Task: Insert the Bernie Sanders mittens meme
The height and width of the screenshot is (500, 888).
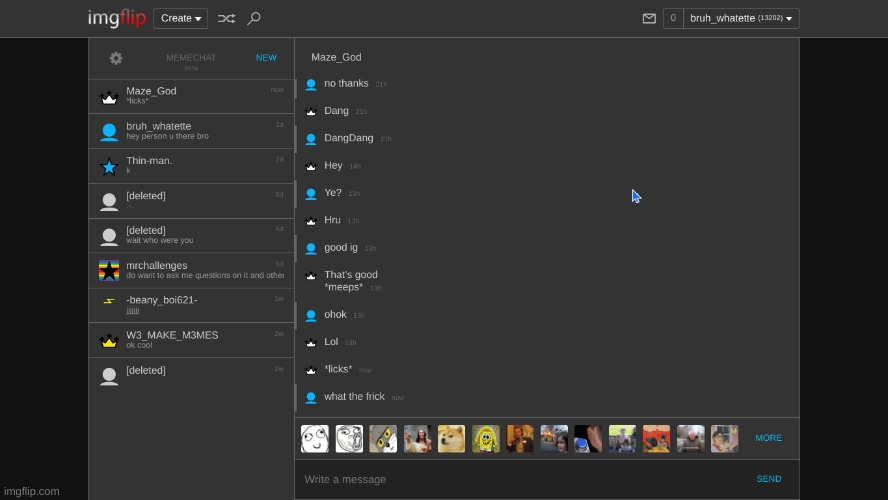Action: pos(690,439)
